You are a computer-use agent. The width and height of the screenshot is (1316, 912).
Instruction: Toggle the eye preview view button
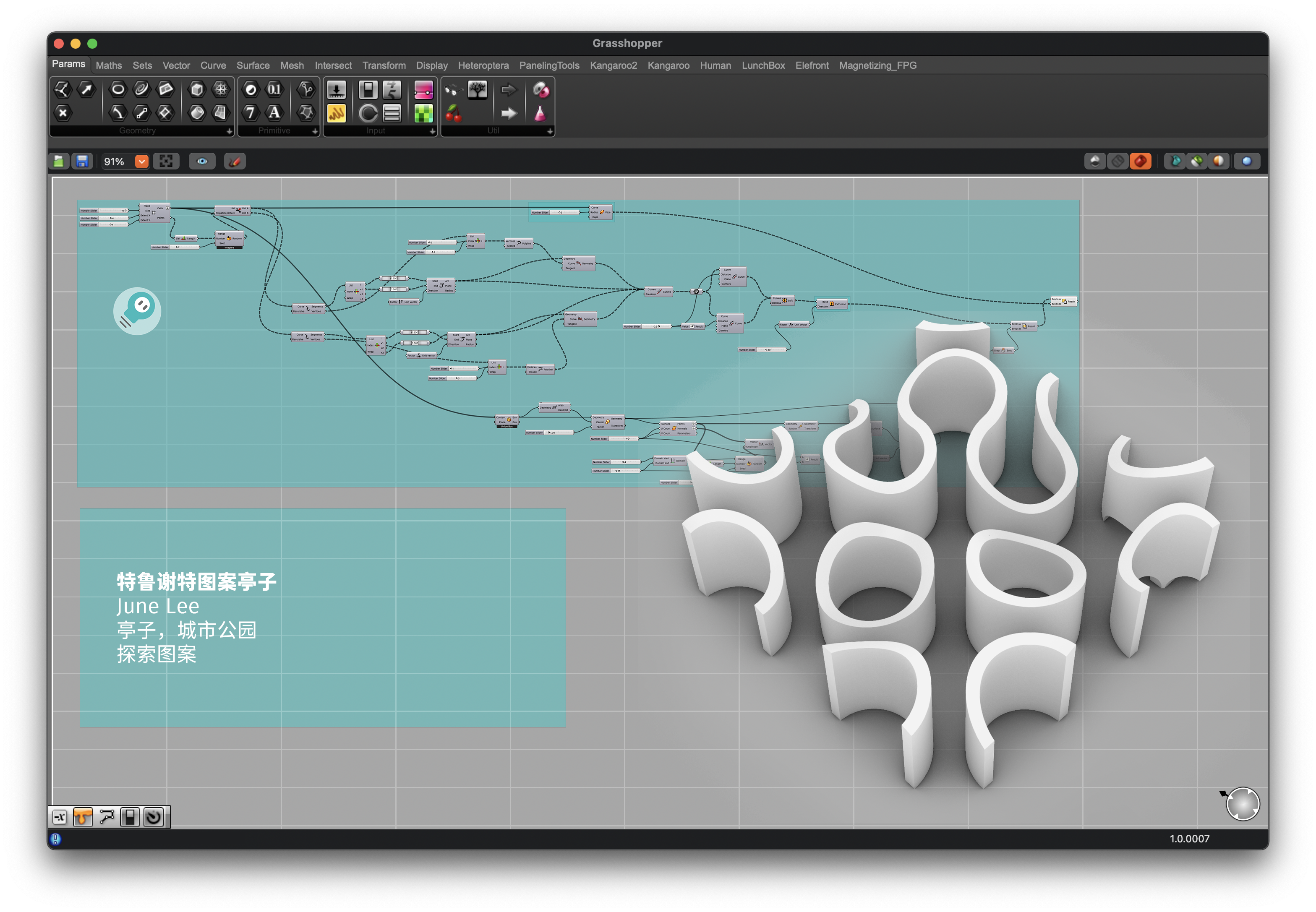click(202, 162)
